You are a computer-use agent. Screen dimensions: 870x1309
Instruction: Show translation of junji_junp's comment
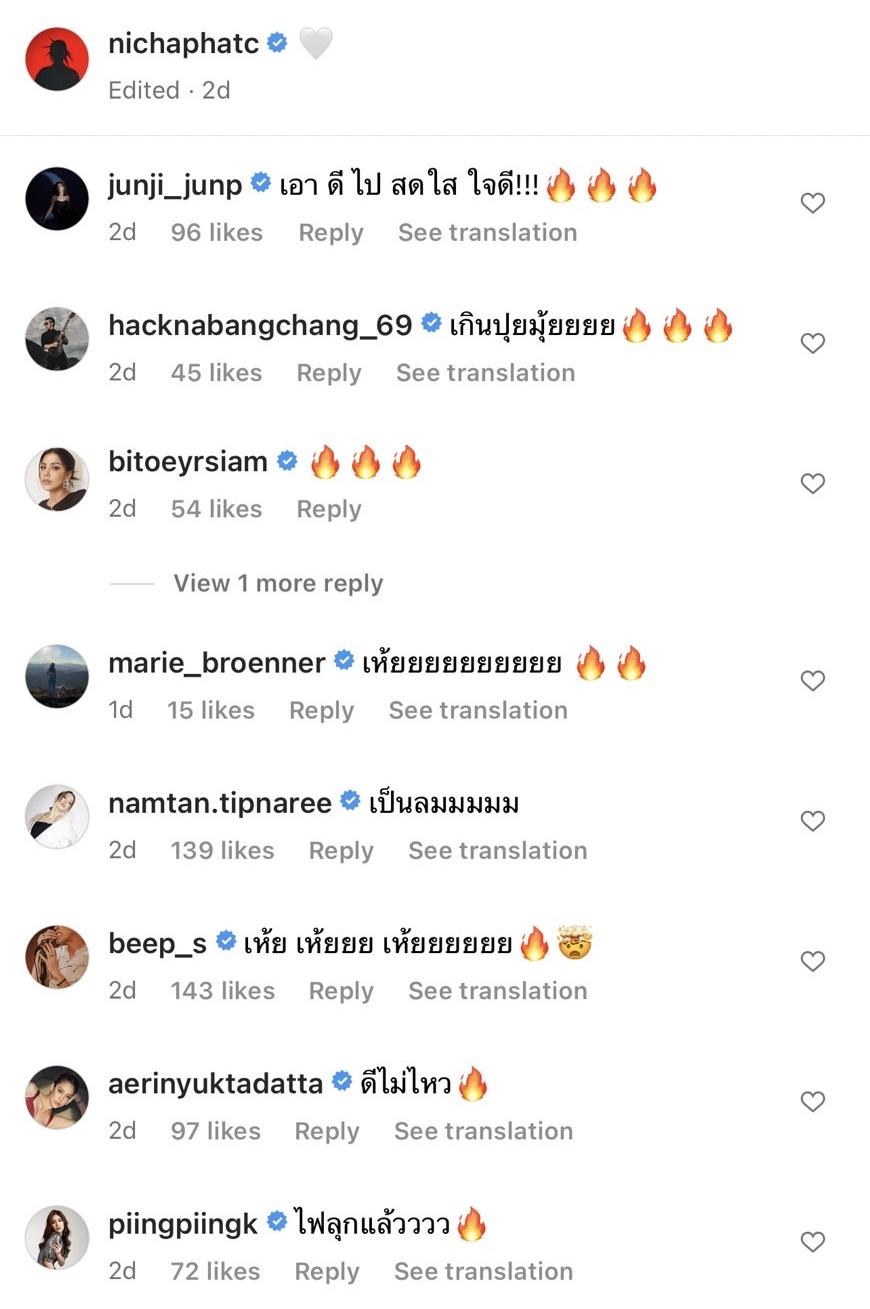point(487,233)
